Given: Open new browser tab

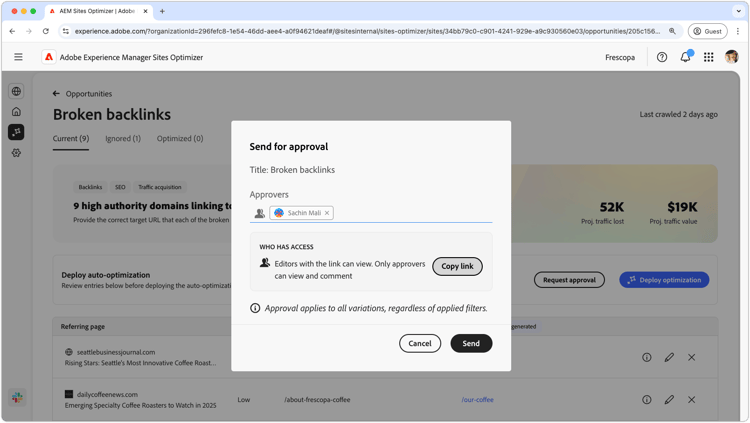Looking at the screenshot, I should pyautogui.click(x=162, y=11).
